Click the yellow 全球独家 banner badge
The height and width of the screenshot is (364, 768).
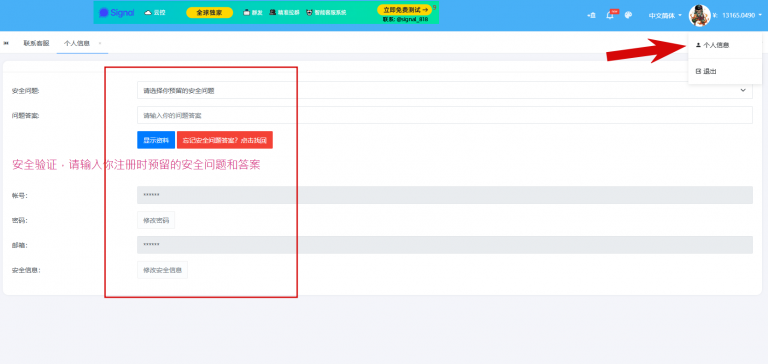pyautogui.click(x=209, y=13)
